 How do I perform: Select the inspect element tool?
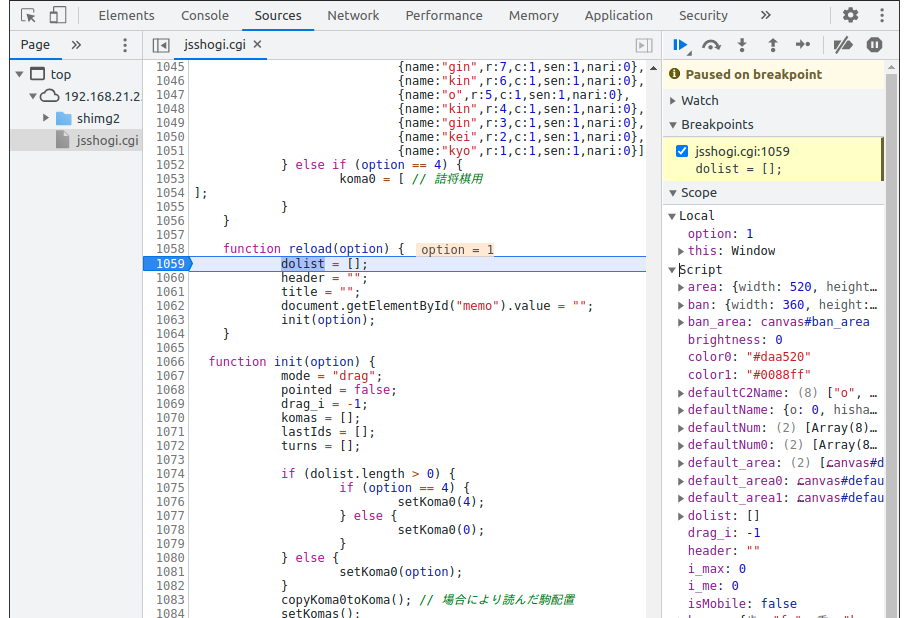coord(28,15)
